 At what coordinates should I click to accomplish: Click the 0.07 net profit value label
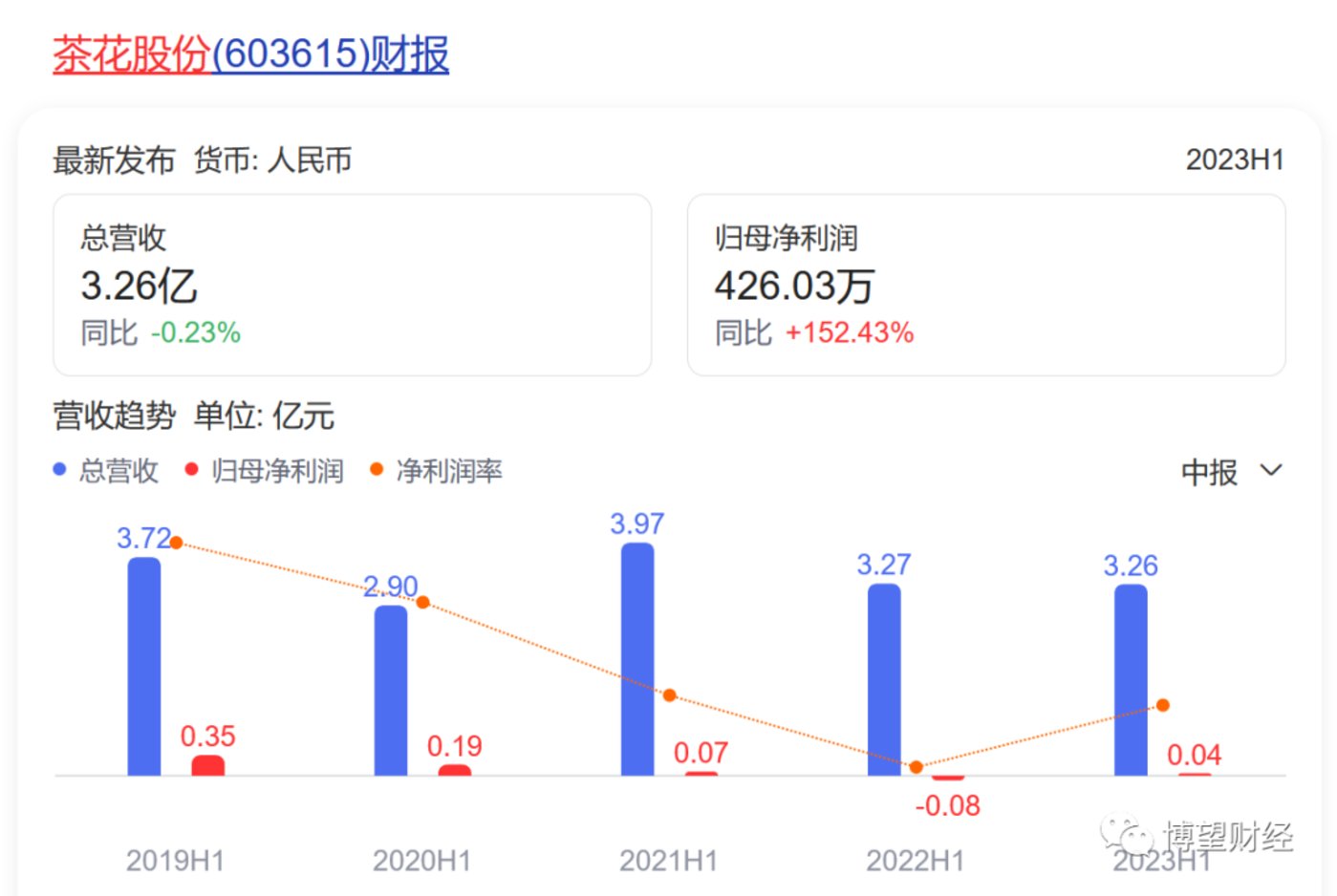pyautogui.click(x=701, y=753)
